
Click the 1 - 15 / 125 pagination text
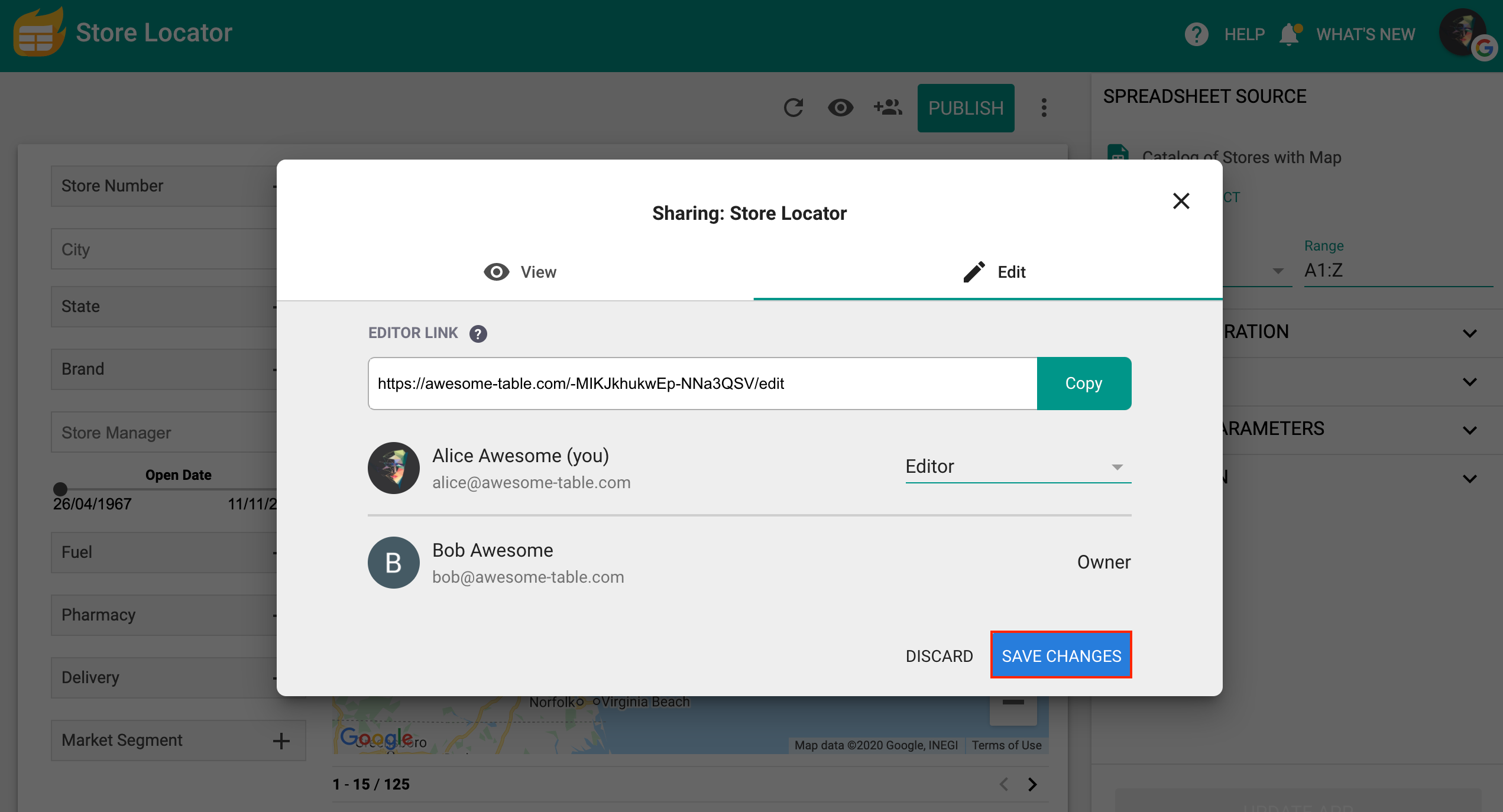371,784
